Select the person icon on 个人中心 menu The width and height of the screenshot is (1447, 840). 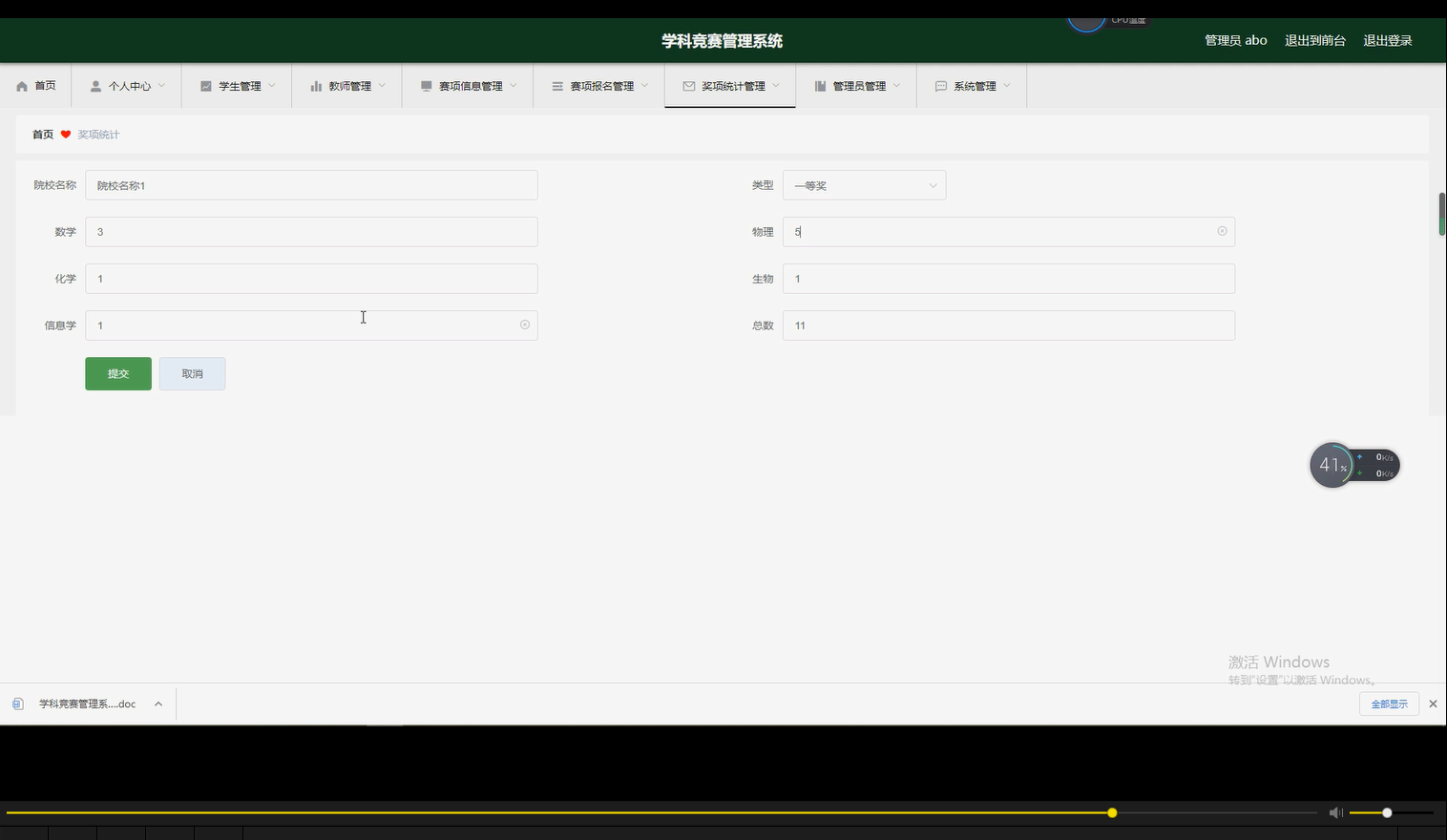(94, 85)
